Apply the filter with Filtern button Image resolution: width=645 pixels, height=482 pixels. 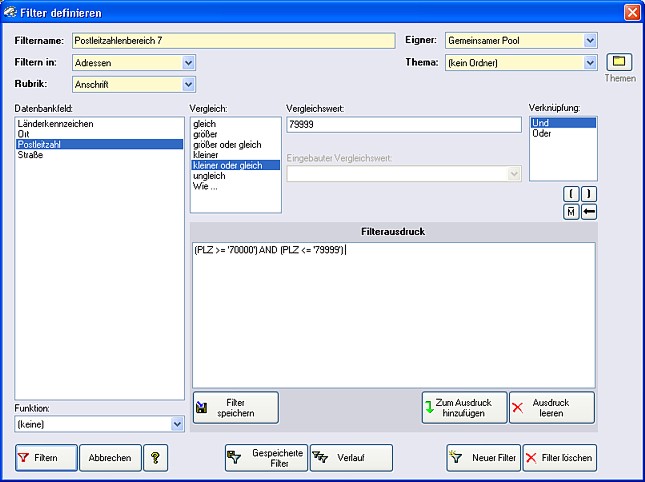46,458
